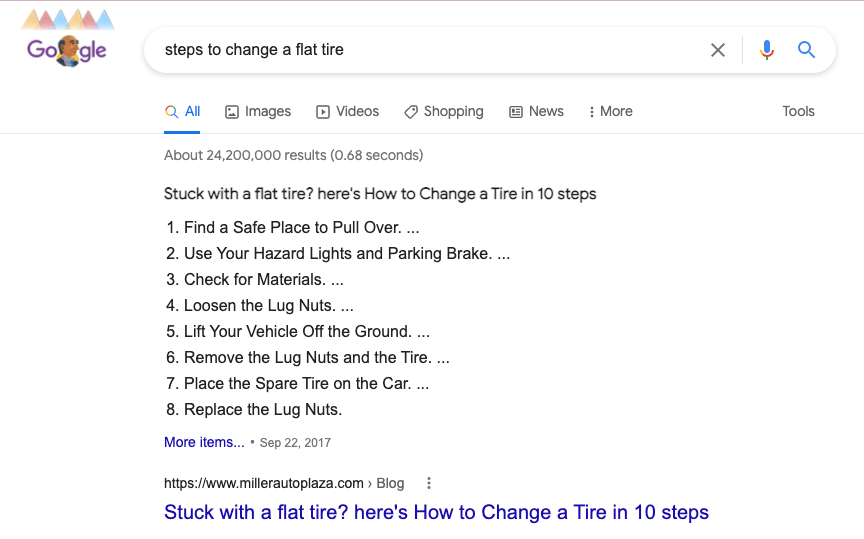This screenshot has width=864, height=539.
Task: Switch to the Videos results tab
Action: pos(347,111)
